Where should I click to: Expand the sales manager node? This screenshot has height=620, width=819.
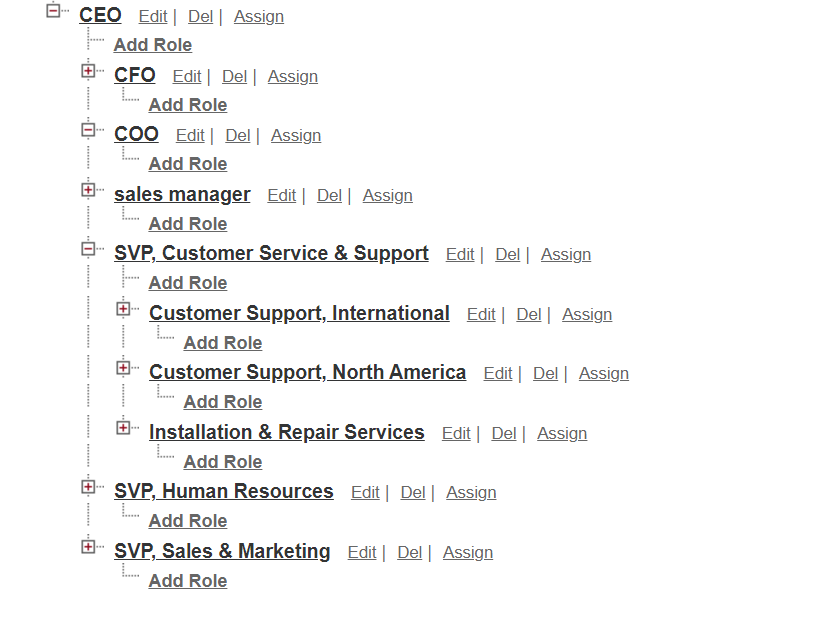[x=88, y=190]
